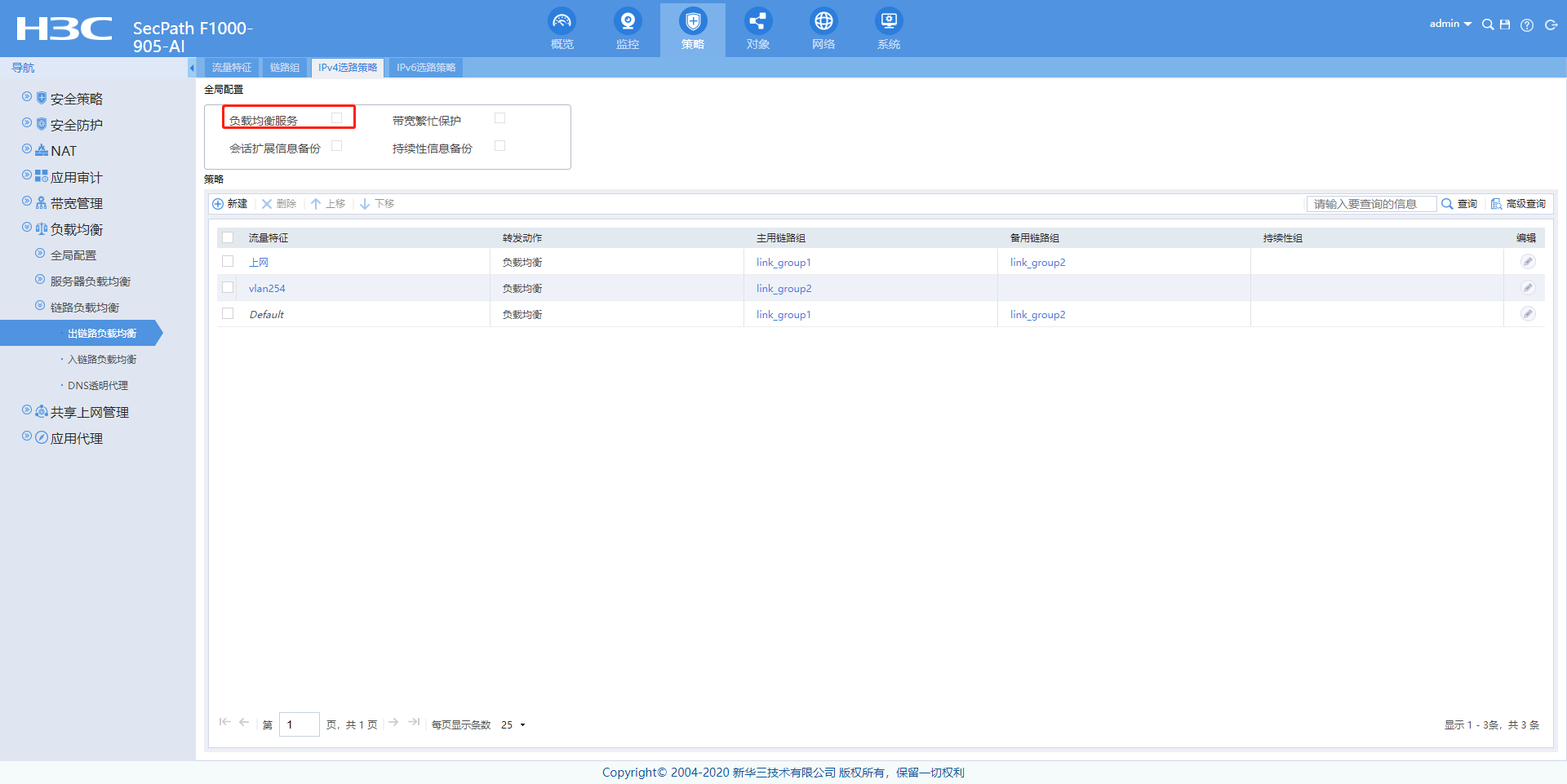Click the search query input field

[1371, 204]
